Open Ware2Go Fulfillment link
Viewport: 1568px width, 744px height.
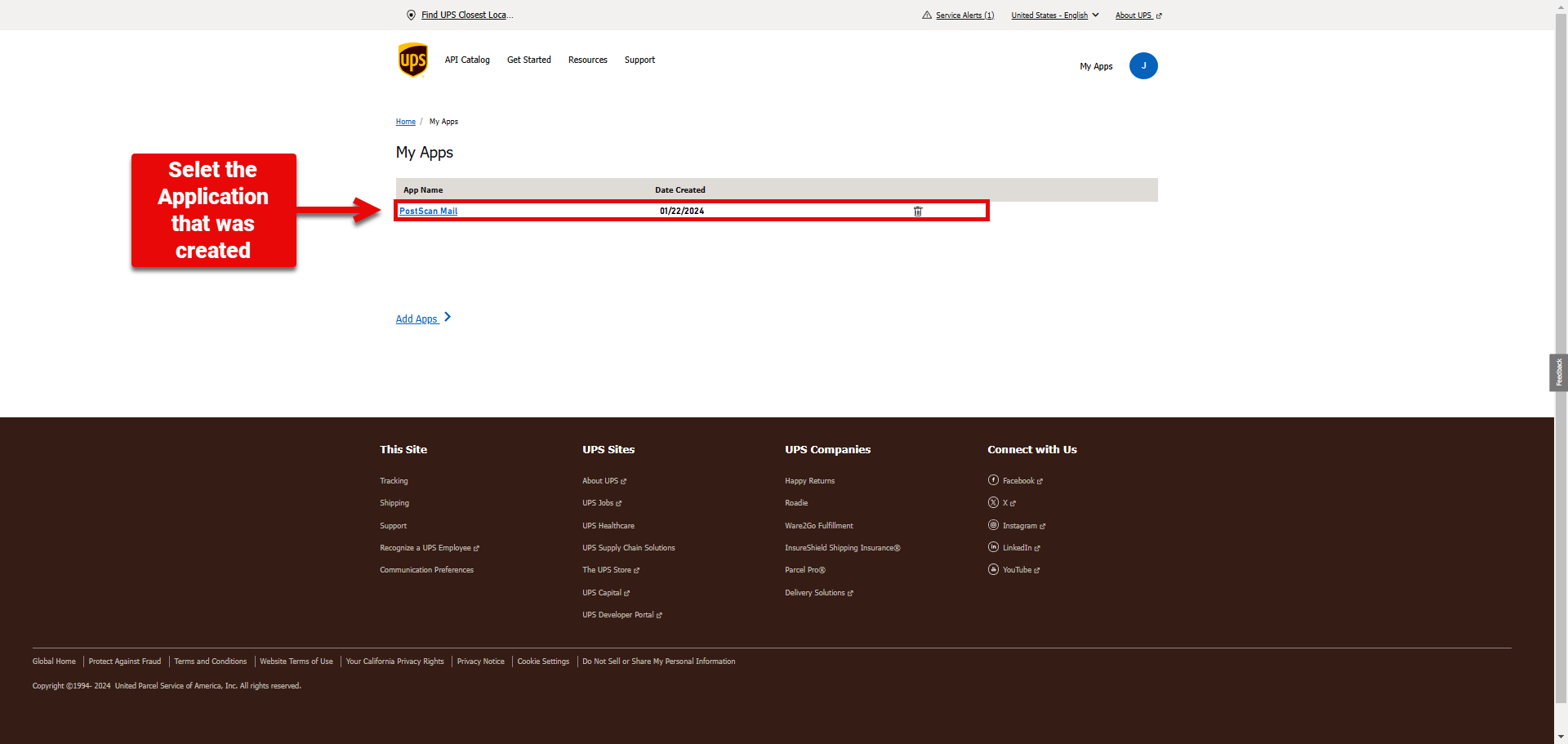point(819,526)
